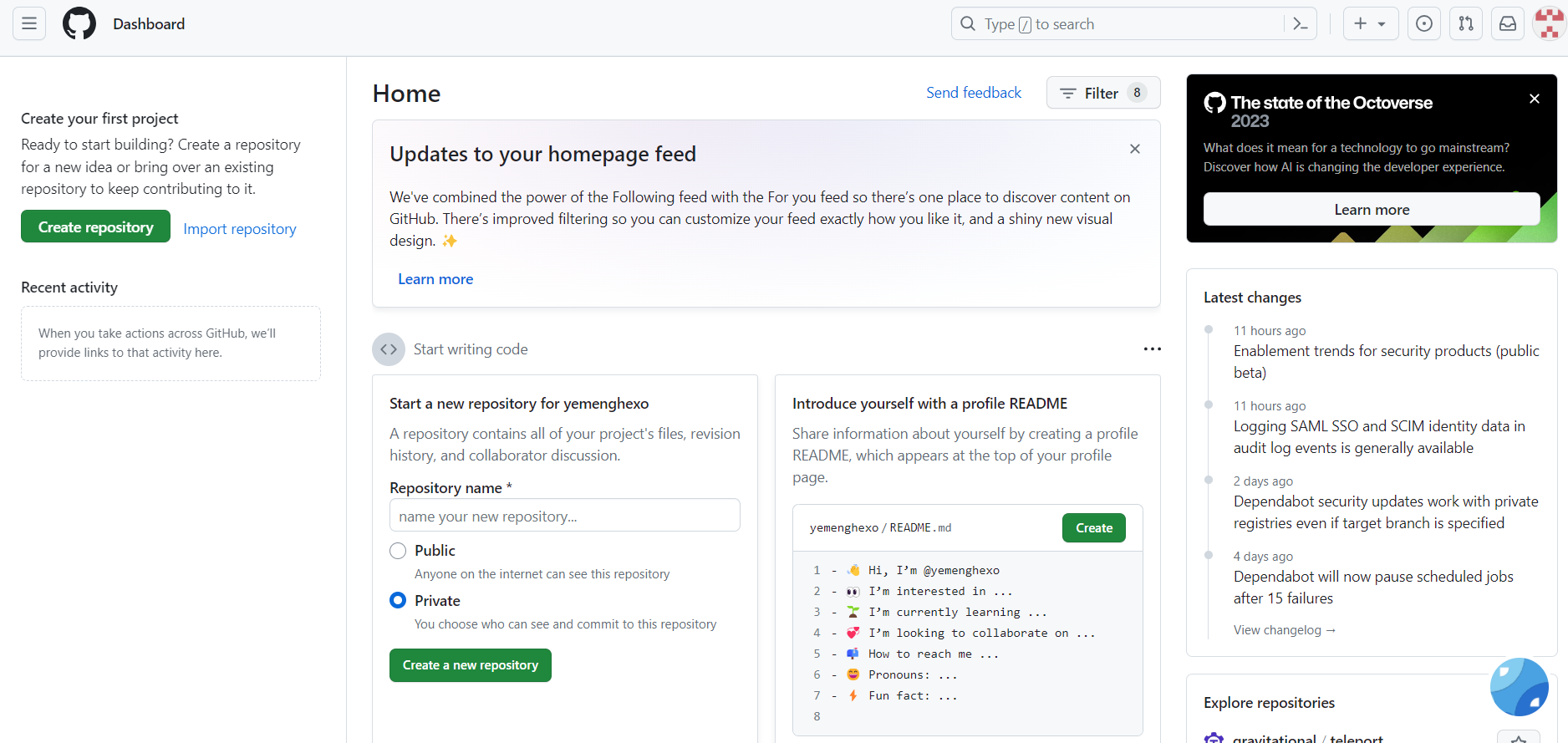This screenshot has width=1568, height=743.
Task: Dismiss the Octoverse 2023 banner
Action: click(1535, 99)
